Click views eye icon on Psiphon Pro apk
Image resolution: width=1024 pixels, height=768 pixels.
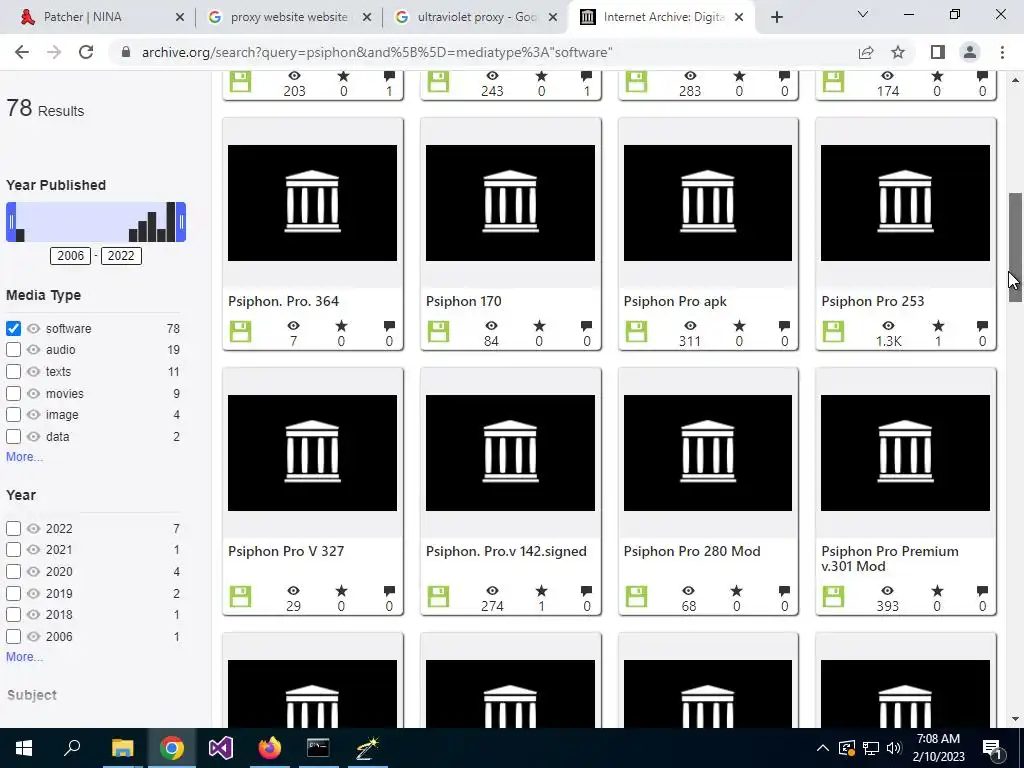pyautogui.click(x=690, y=325)
